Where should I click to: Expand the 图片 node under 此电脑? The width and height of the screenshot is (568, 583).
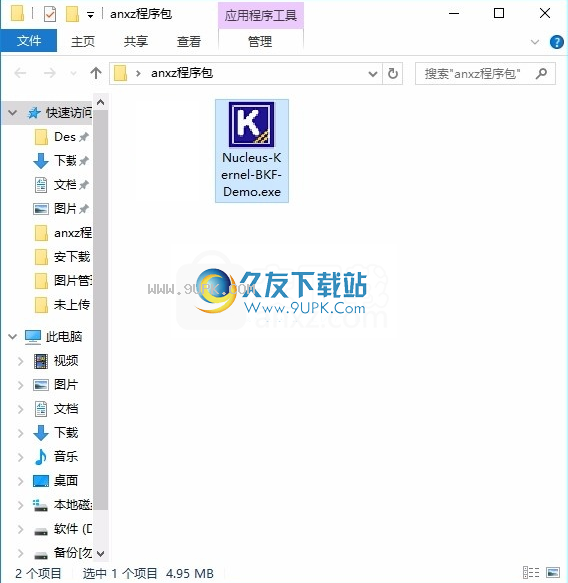click(20, 385)
